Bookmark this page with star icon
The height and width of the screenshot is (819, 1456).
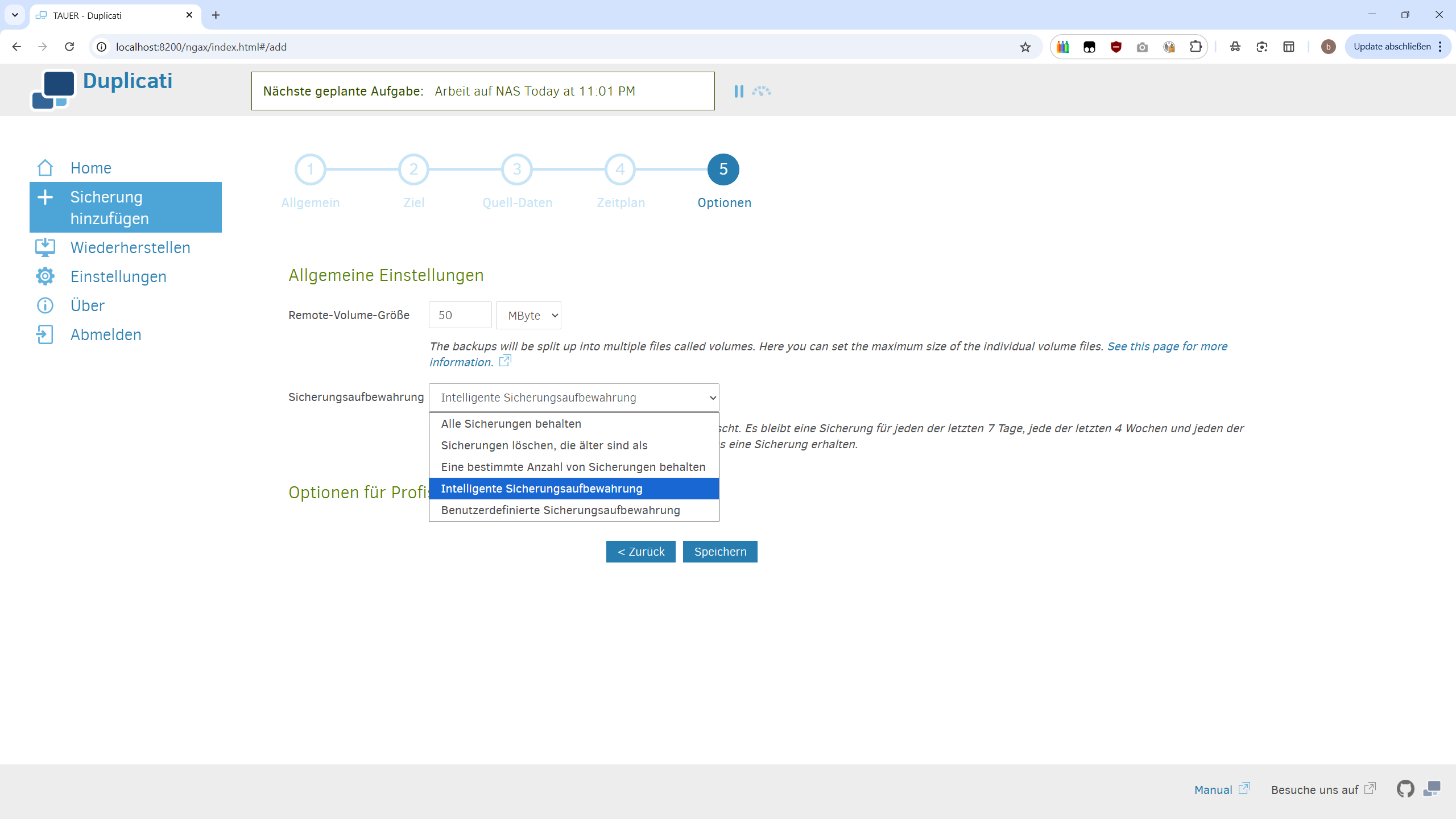click(x=1025, y=47)
